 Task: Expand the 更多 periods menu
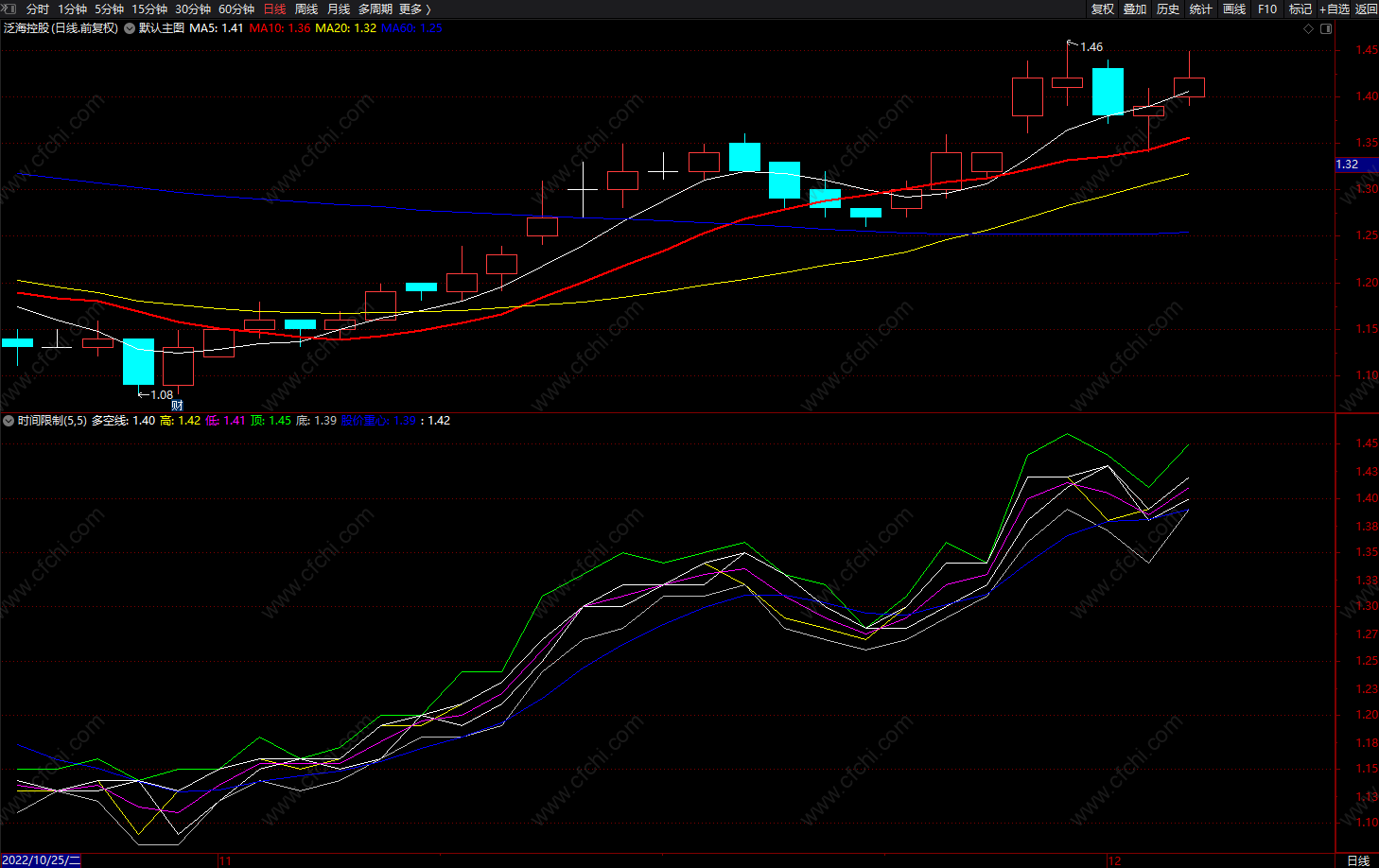click(x=414, y=9)
